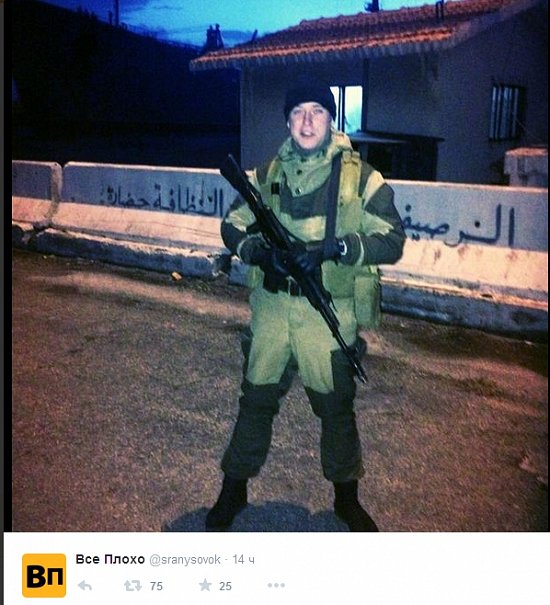Click Arabic graffiti on the left wall
The image size is (550, 605).
pyautogui.click(x=162, y=199)
